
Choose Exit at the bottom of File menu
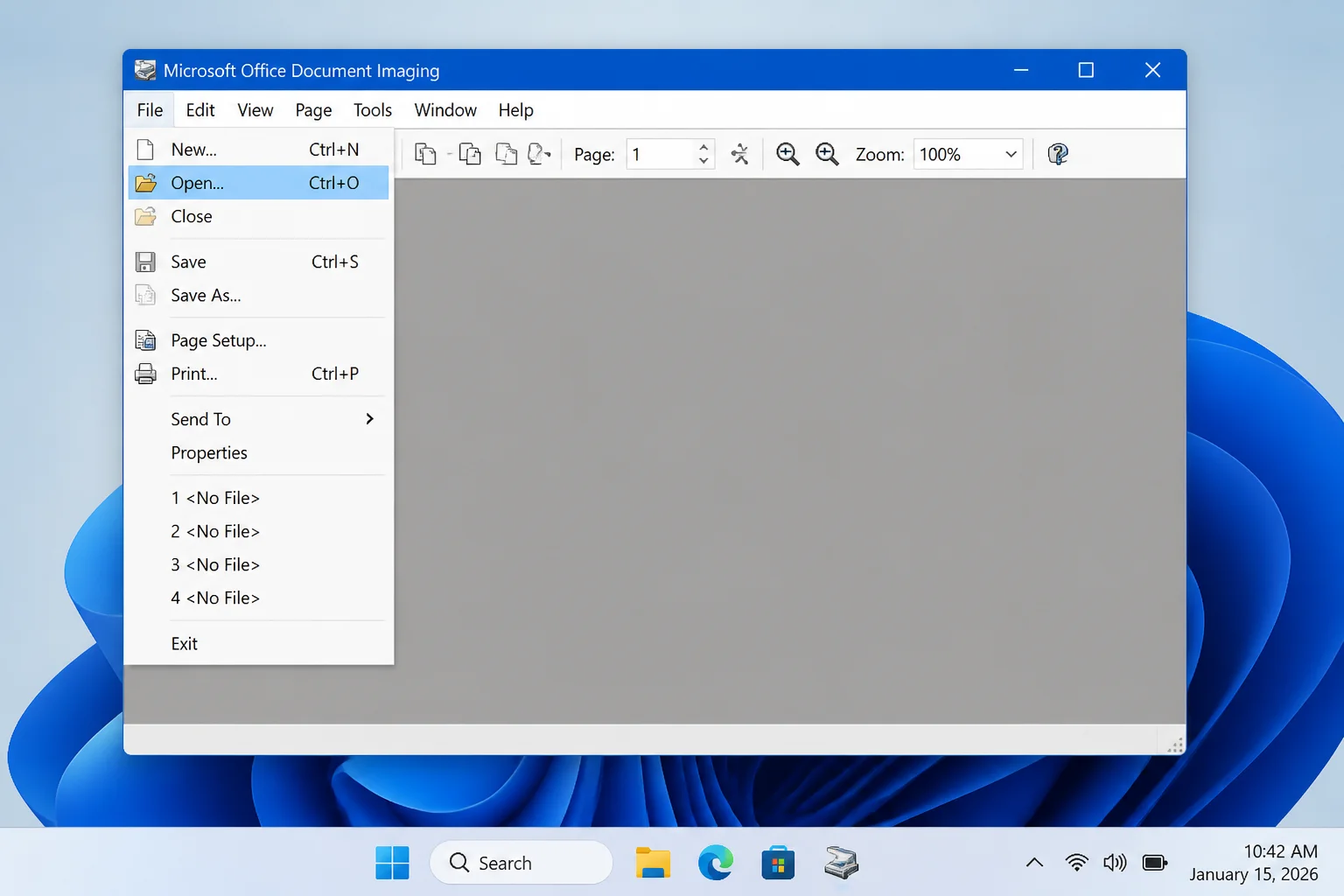[258, 643]
